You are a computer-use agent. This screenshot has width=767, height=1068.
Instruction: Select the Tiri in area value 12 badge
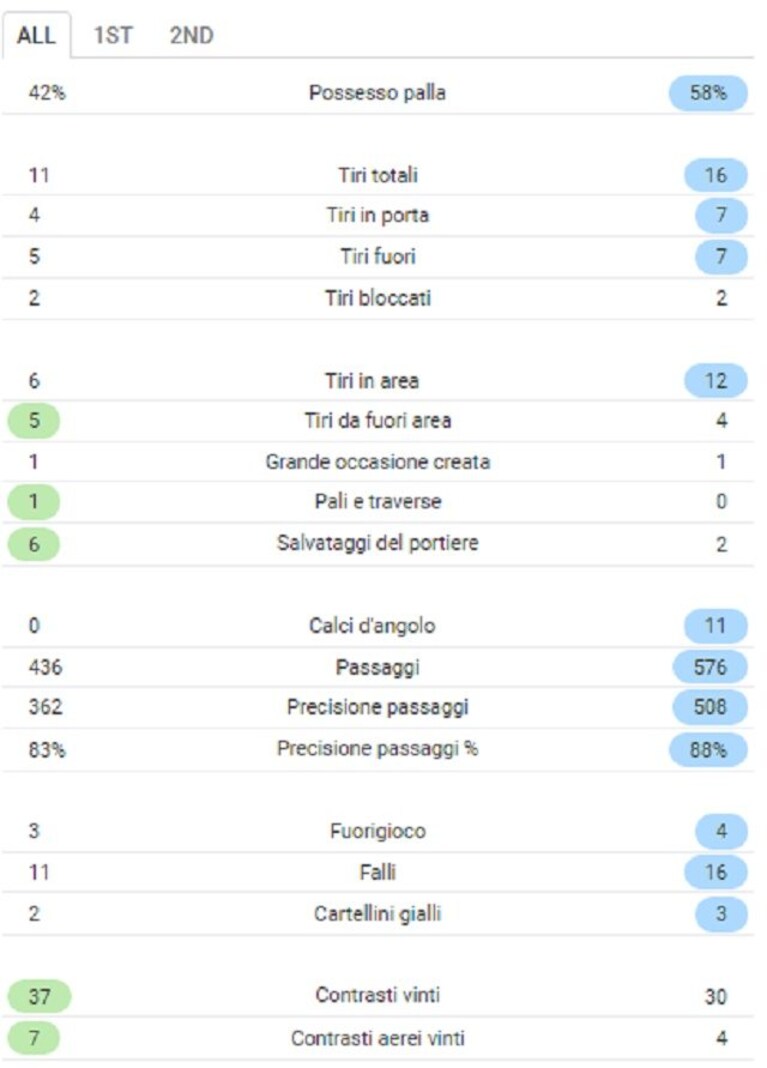tap(716, 380)
